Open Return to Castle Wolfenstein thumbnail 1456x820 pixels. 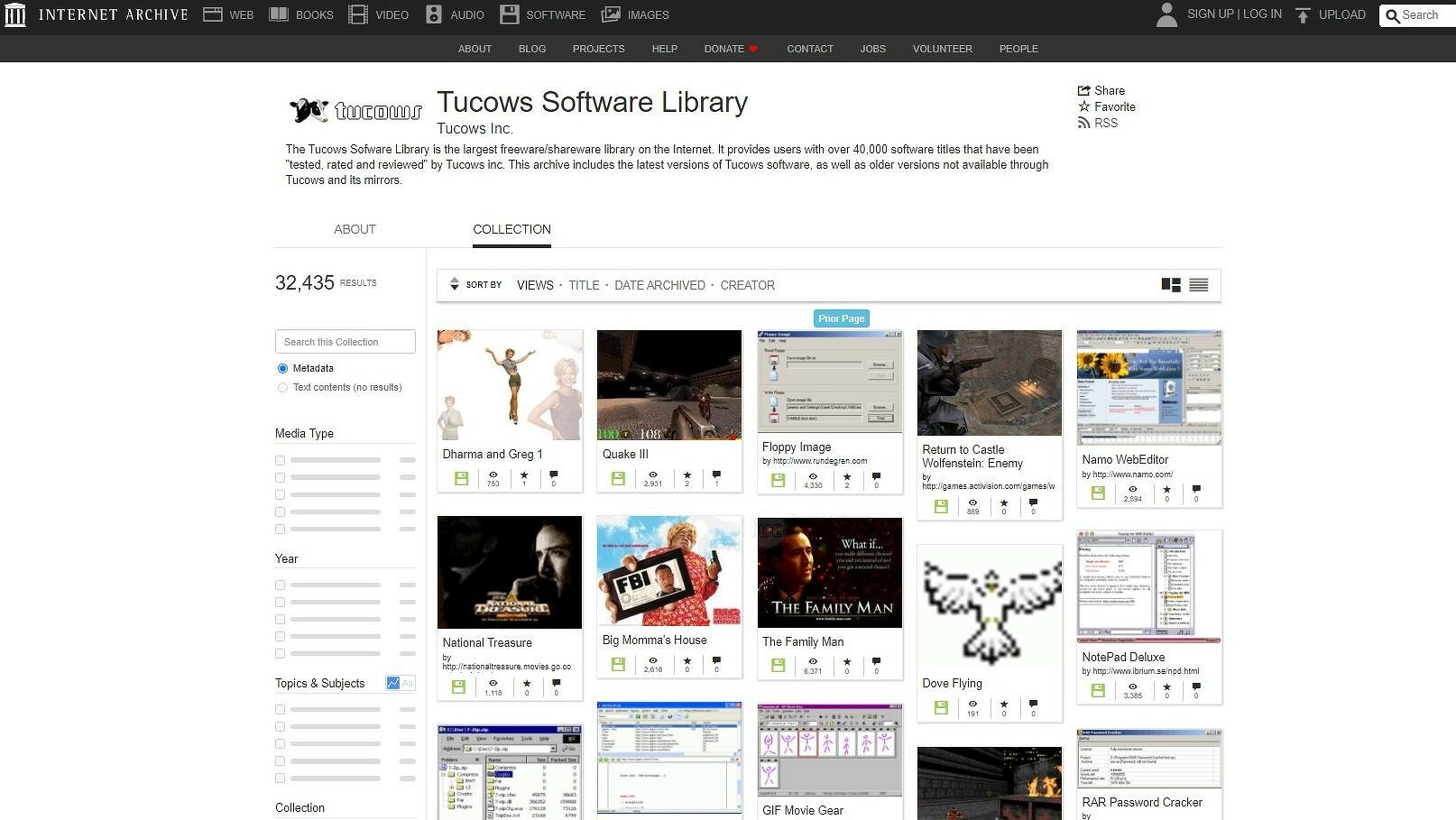(x=990, y=383)
